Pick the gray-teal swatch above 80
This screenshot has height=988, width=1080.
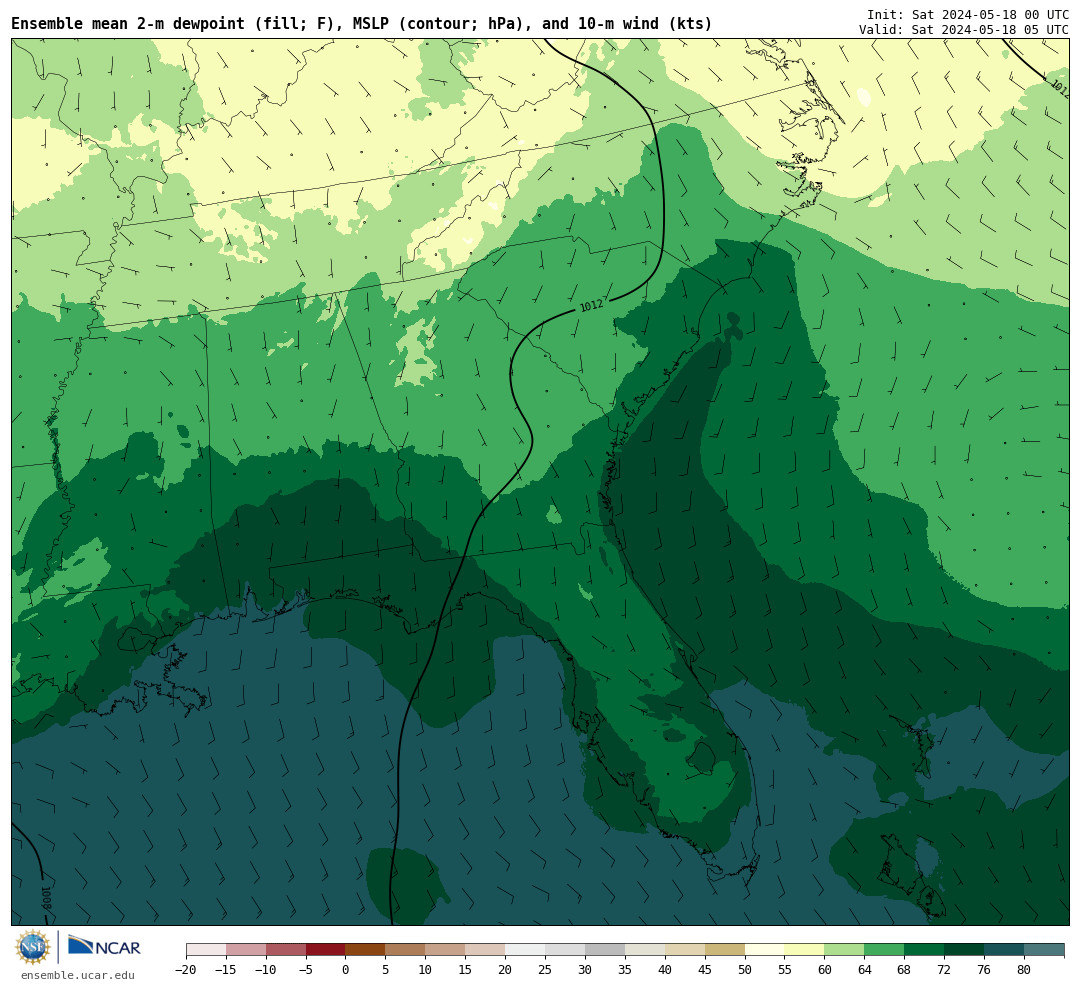pyautogui.click(x=1044, y=950)
